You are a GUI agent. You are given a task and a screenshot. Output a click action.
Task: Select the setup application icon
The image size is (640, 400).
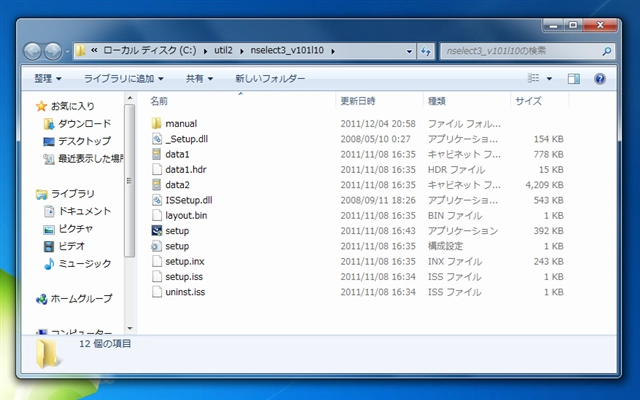pos(157,231)
